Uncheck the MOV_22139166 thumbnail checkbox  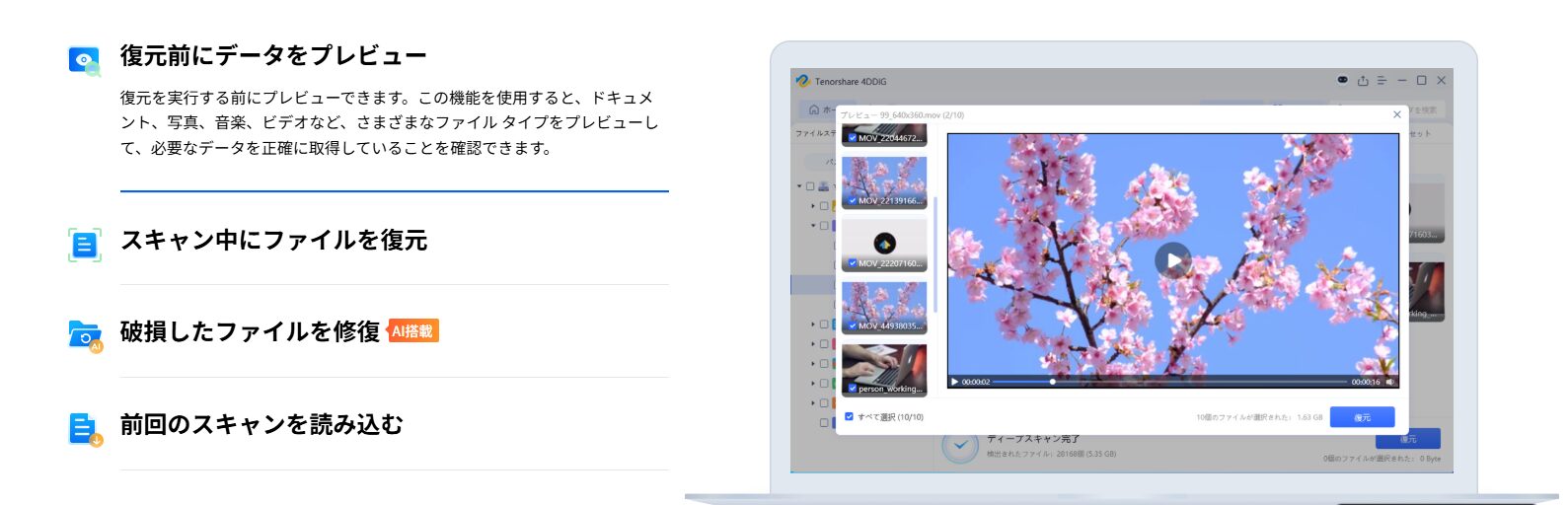click(853, 200)
